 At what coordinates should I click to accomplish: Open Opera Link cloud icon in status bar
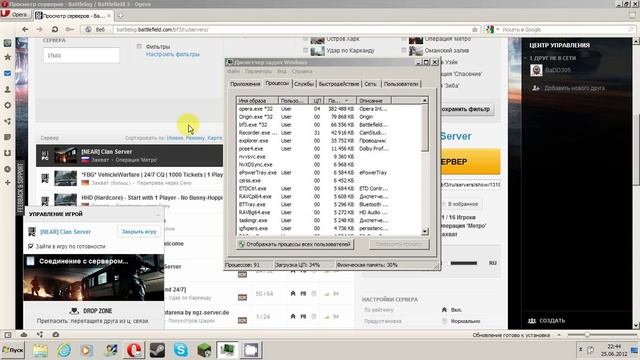[24, 335]
